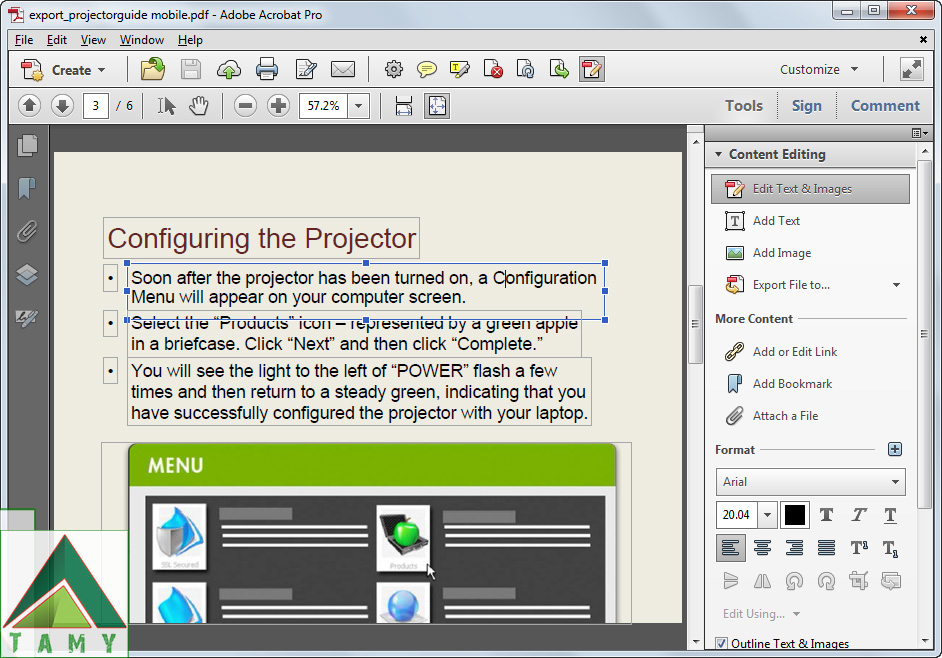
Task: Switch to the Comment pane tab
Action: (885, 105)
